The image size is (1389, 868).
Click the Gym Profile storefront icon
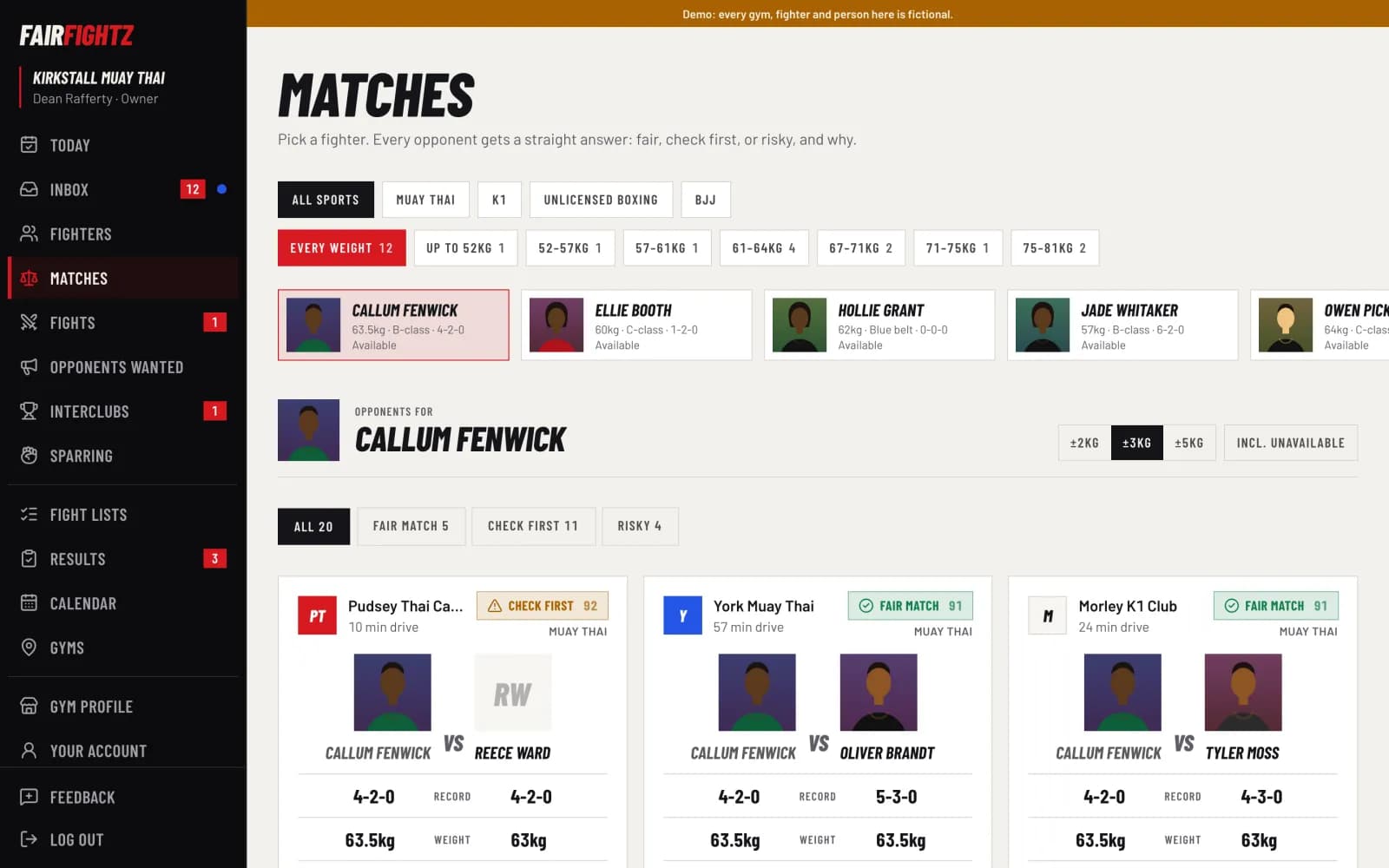(x=29, y=707)
